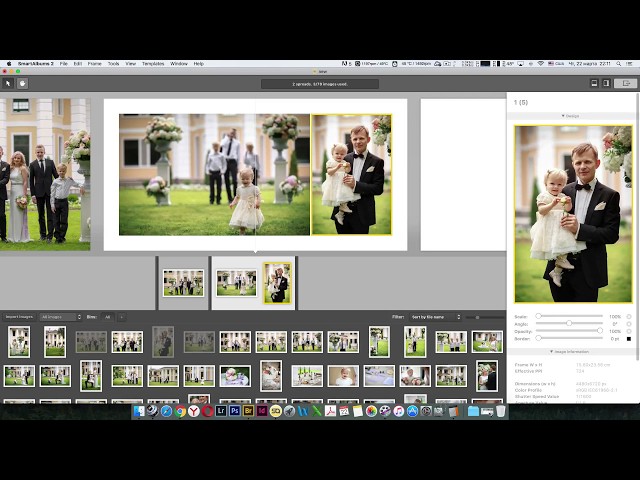Click the export button in the top-right toolbar

pyautogui.click(x=626, y=83)
